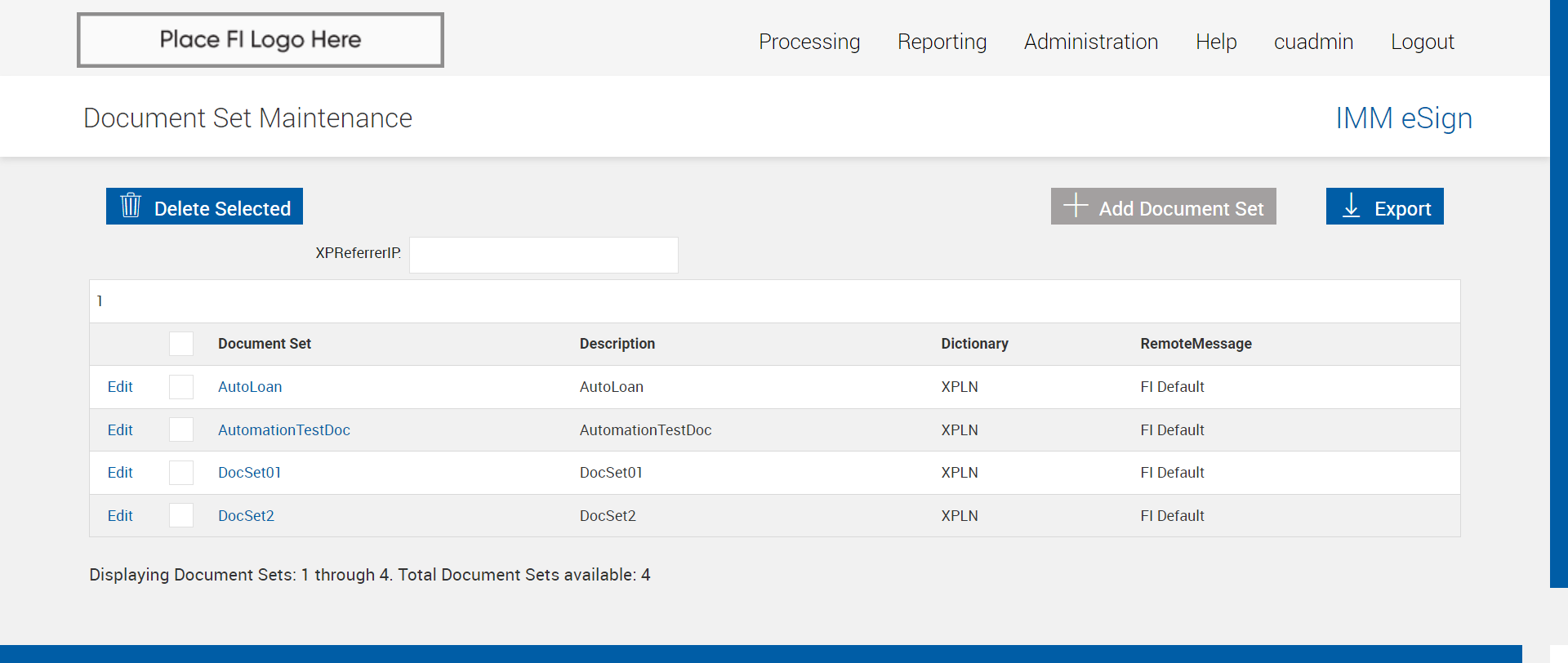This screenshot has width=1568, height=663.
Task: Toggle the DocSet2 row checkbox
Action: (181, 516)
